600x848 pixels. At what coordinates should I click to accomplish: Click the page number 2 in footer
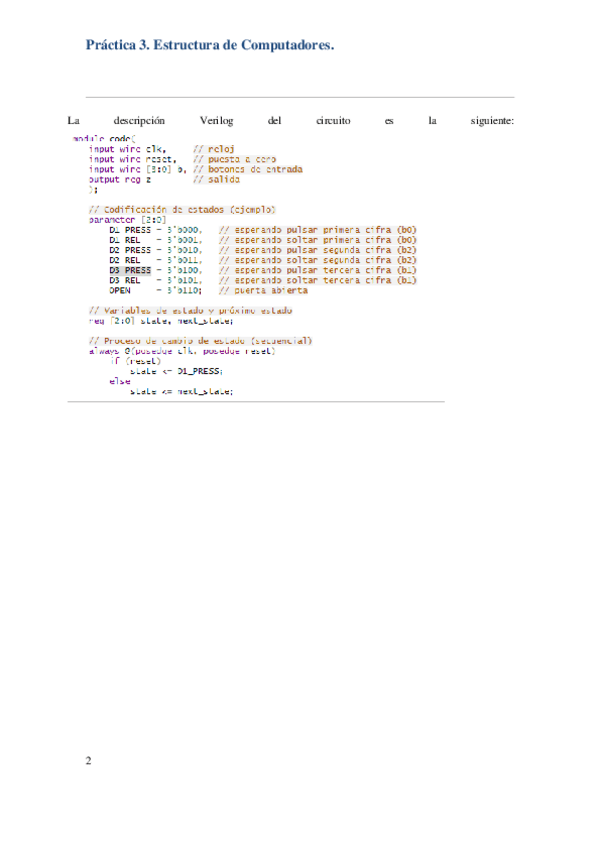click(x=89, y=761)
